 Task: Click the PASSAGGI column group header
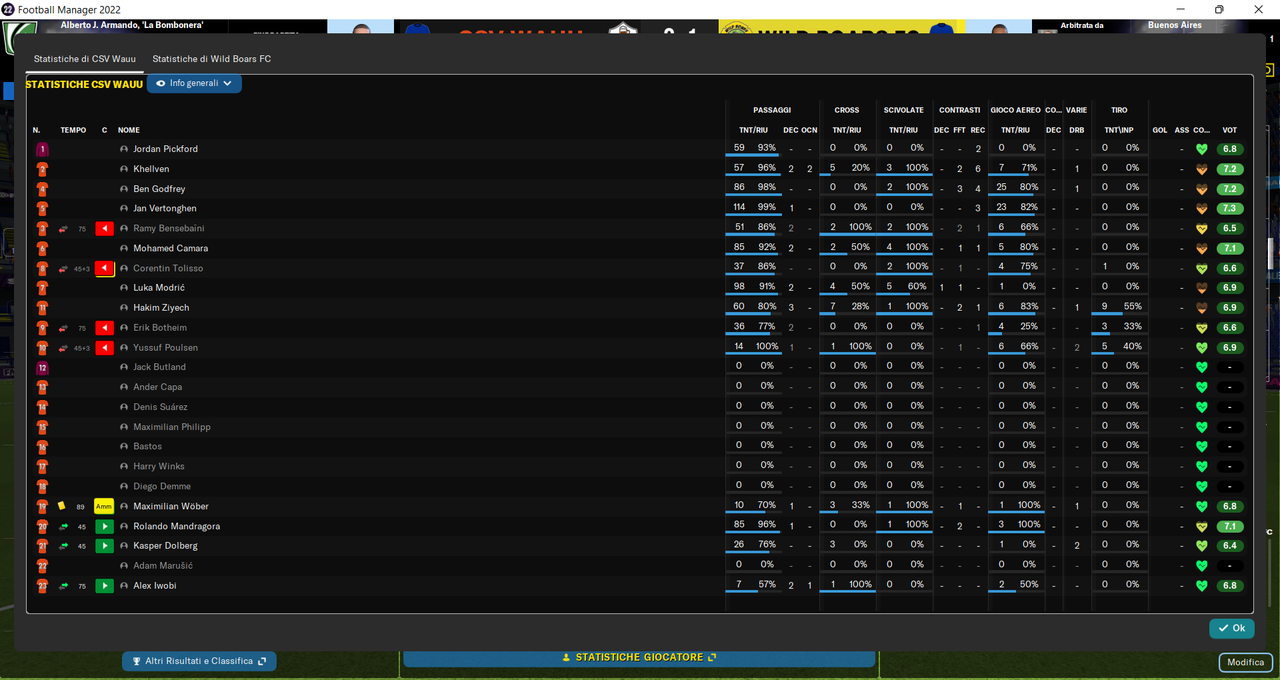[x=772, y=110]
